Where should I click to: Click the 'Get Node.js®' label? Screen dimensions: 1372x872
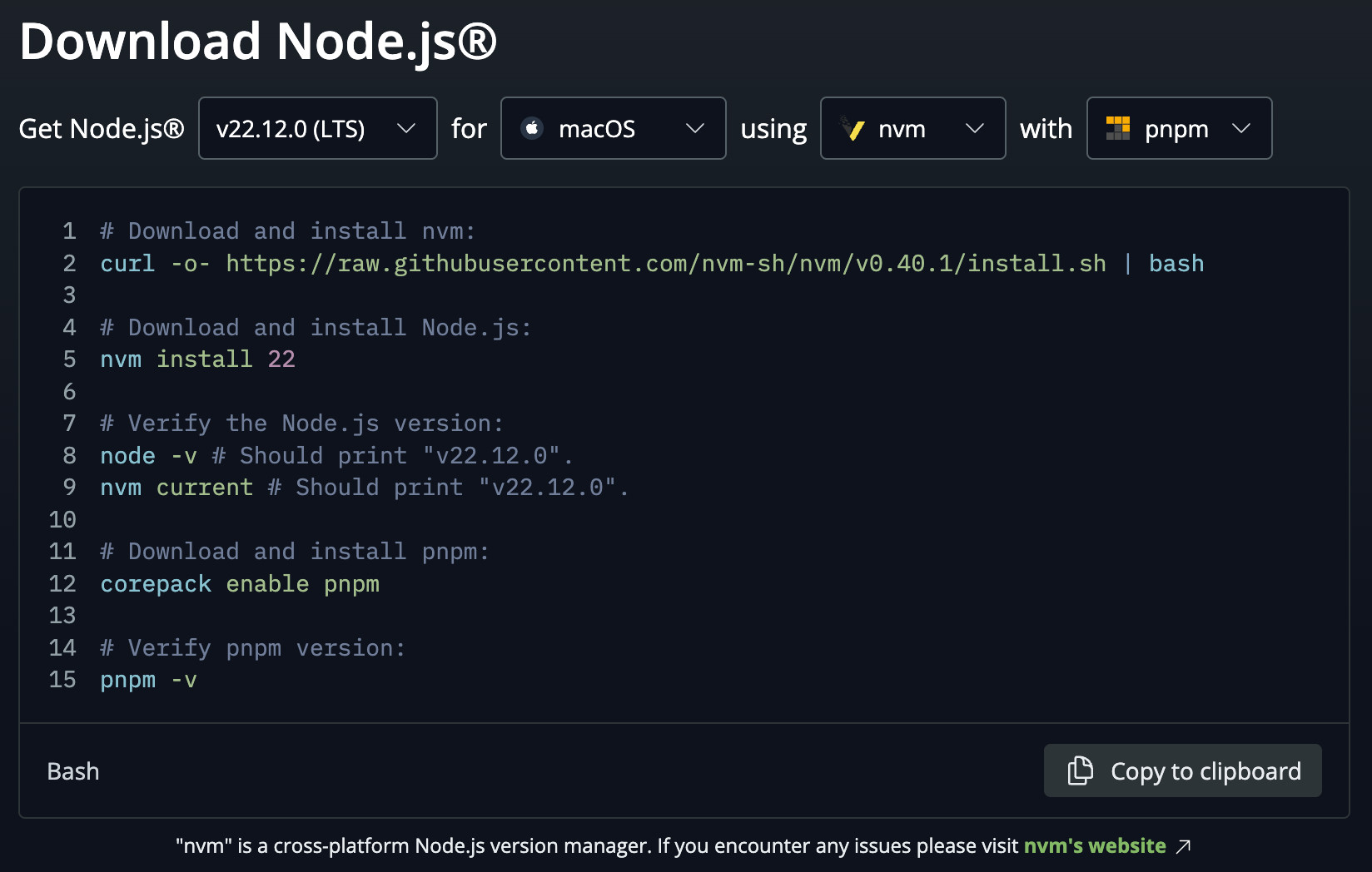[102, 129]
